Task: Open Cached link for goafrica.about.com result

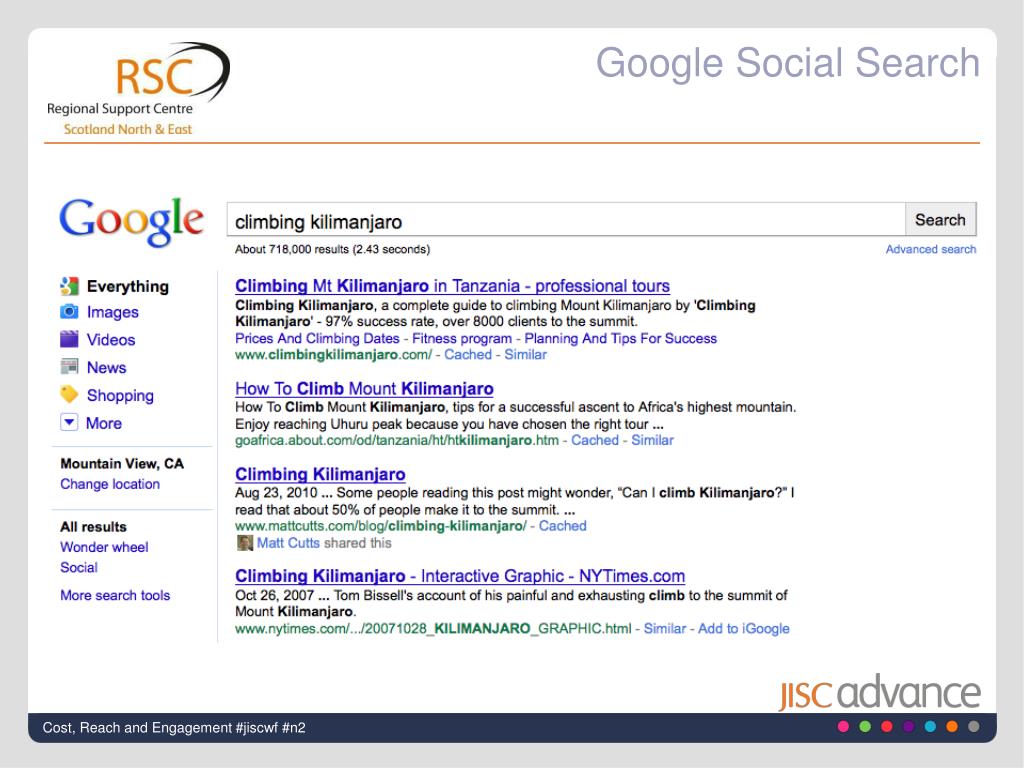Action: coord(595,440)
